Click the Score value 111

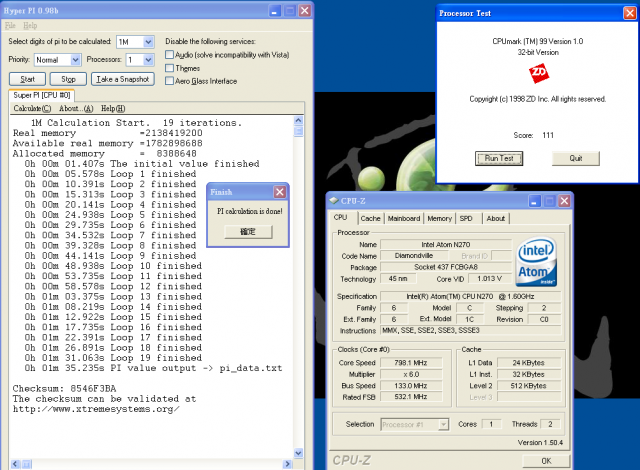click(548, 135)
